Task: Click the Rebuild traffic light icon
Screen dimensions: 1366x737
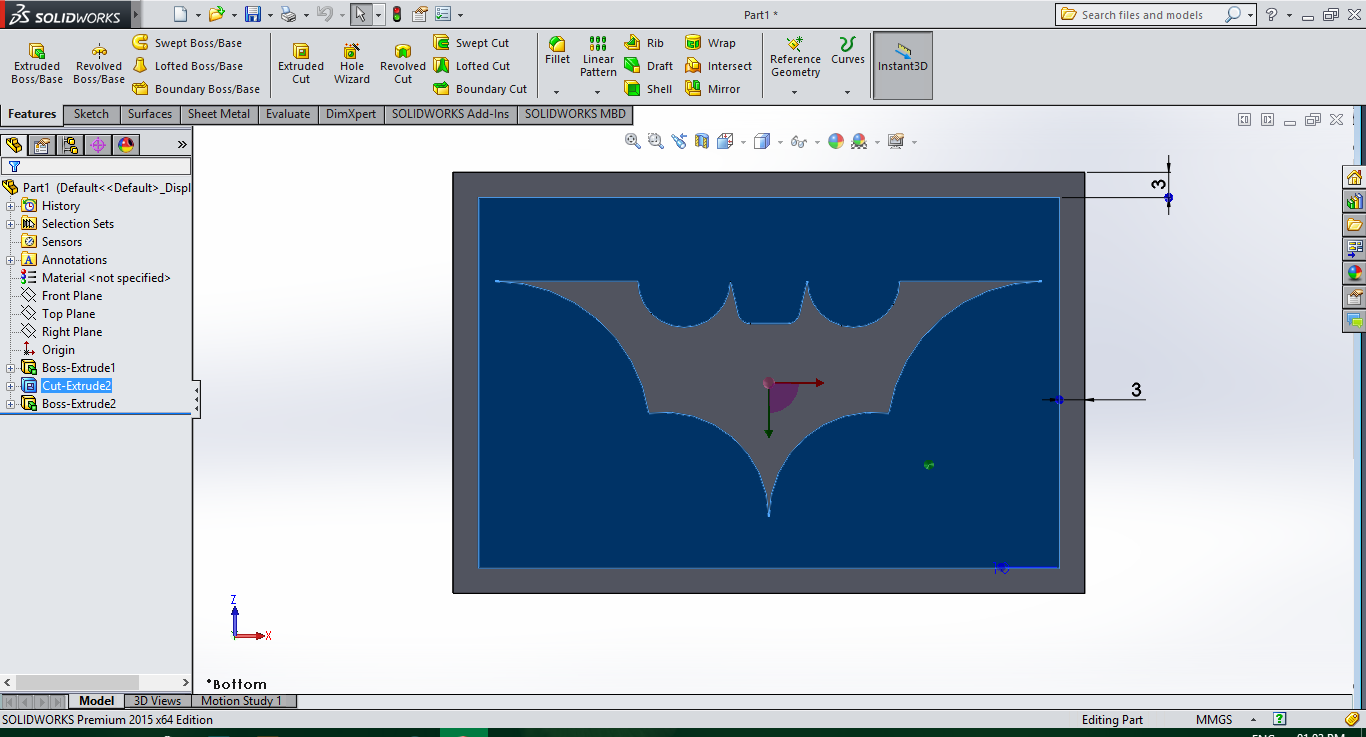Action: click(x=397, y=14)
